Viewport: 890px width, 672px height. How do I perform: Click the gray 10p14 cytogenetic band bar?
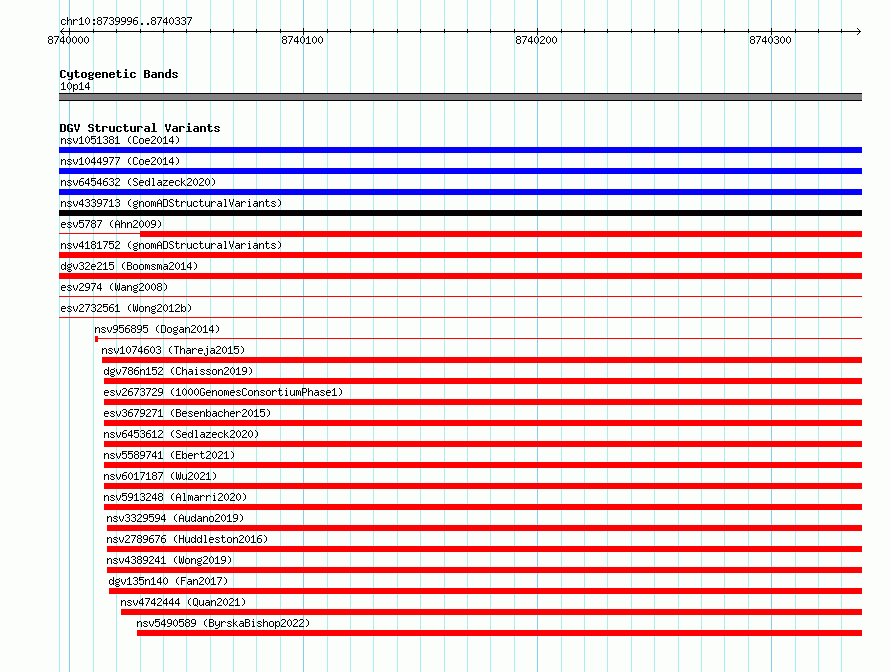click(x=460, y=97)
